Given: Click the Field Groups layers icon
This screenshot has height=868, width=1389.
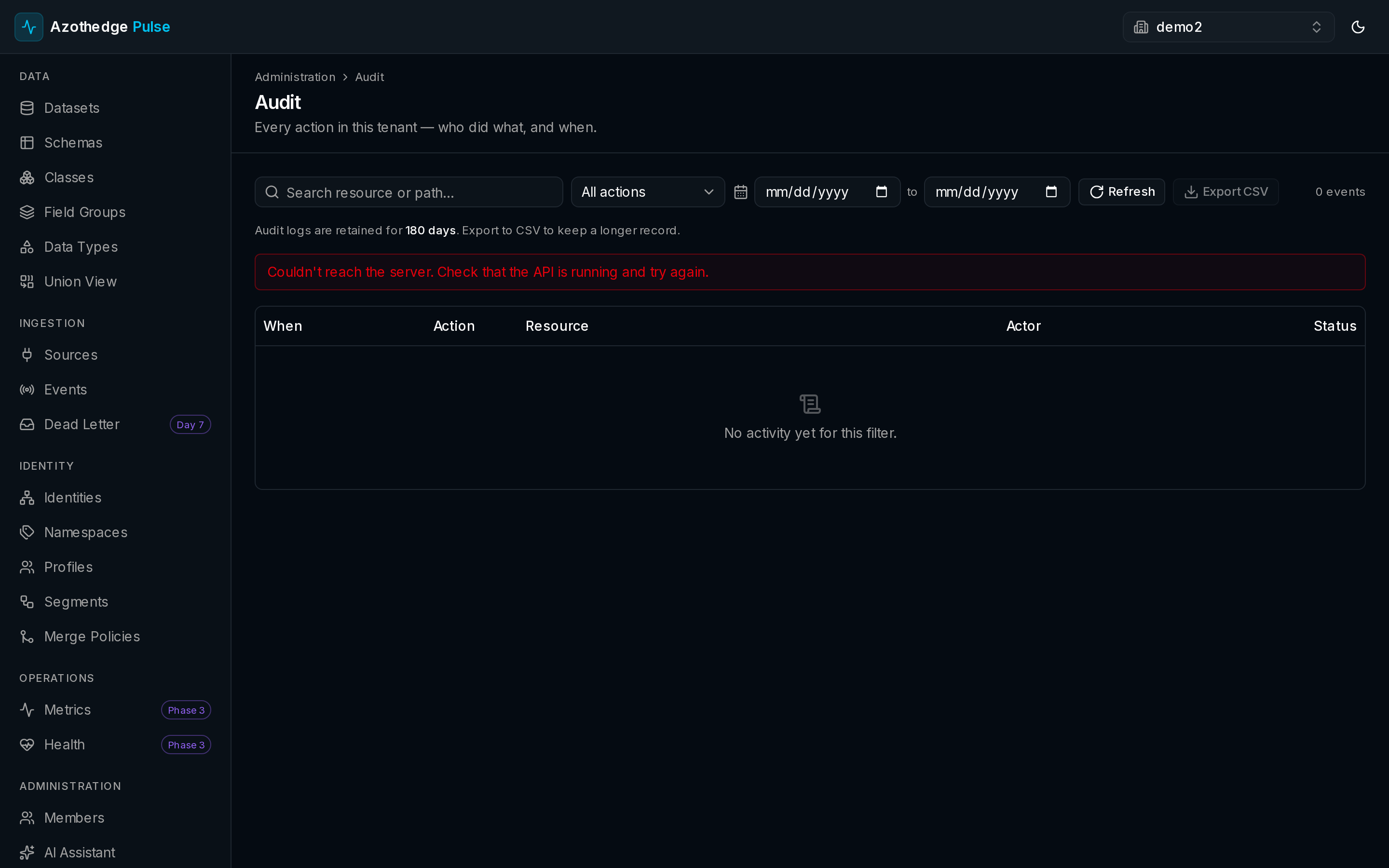Looking at the screenshot, I should (27, 212).
